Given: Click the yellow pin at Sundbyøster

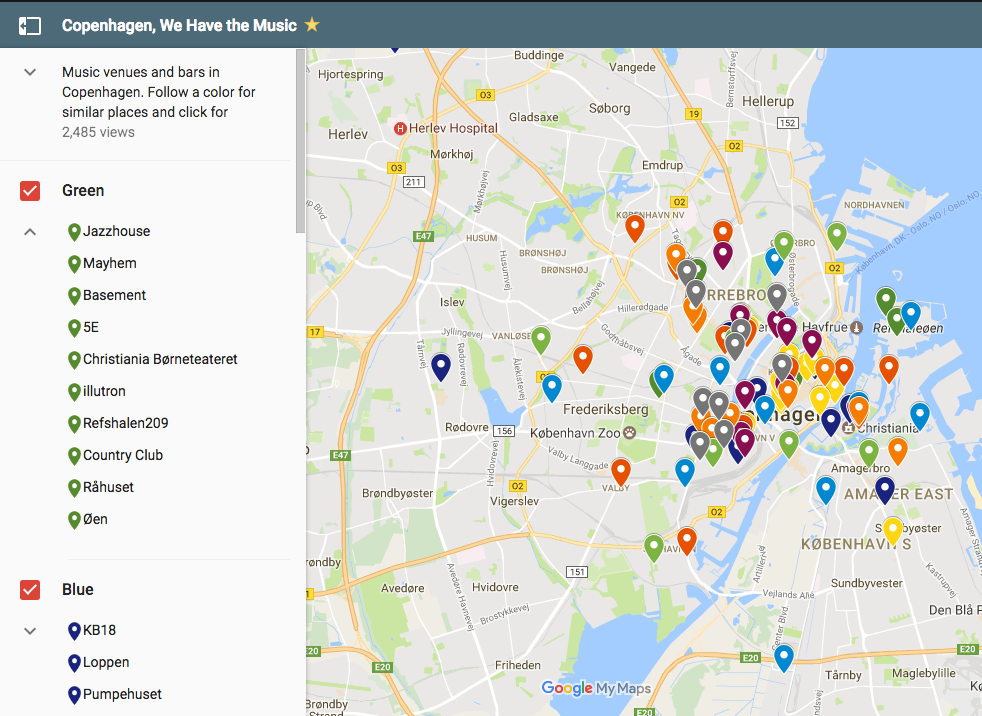Looking at the screenshot, I should click(892, 530).
